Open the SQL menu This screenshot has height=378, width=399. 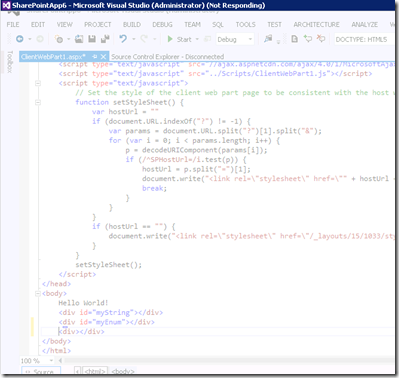(218, 24)
